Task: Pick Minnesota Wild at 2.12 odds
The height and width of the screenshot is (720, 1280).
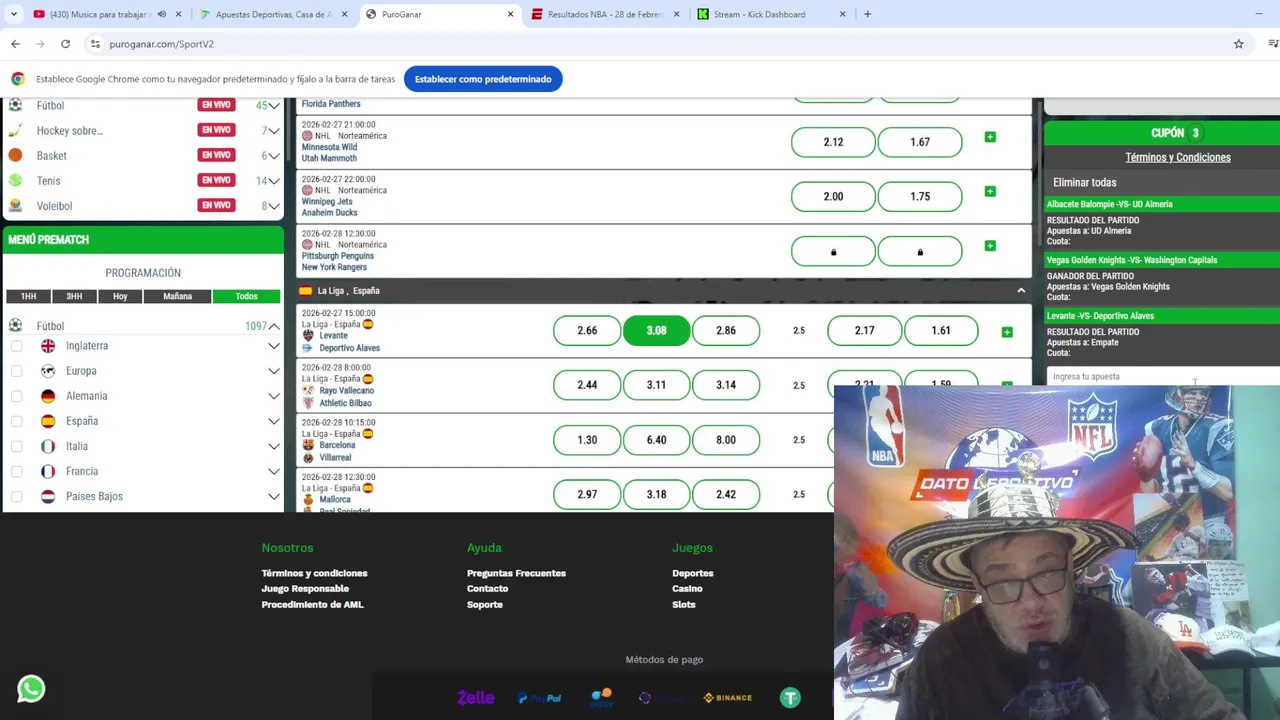Action: click(x=833, y=142)
